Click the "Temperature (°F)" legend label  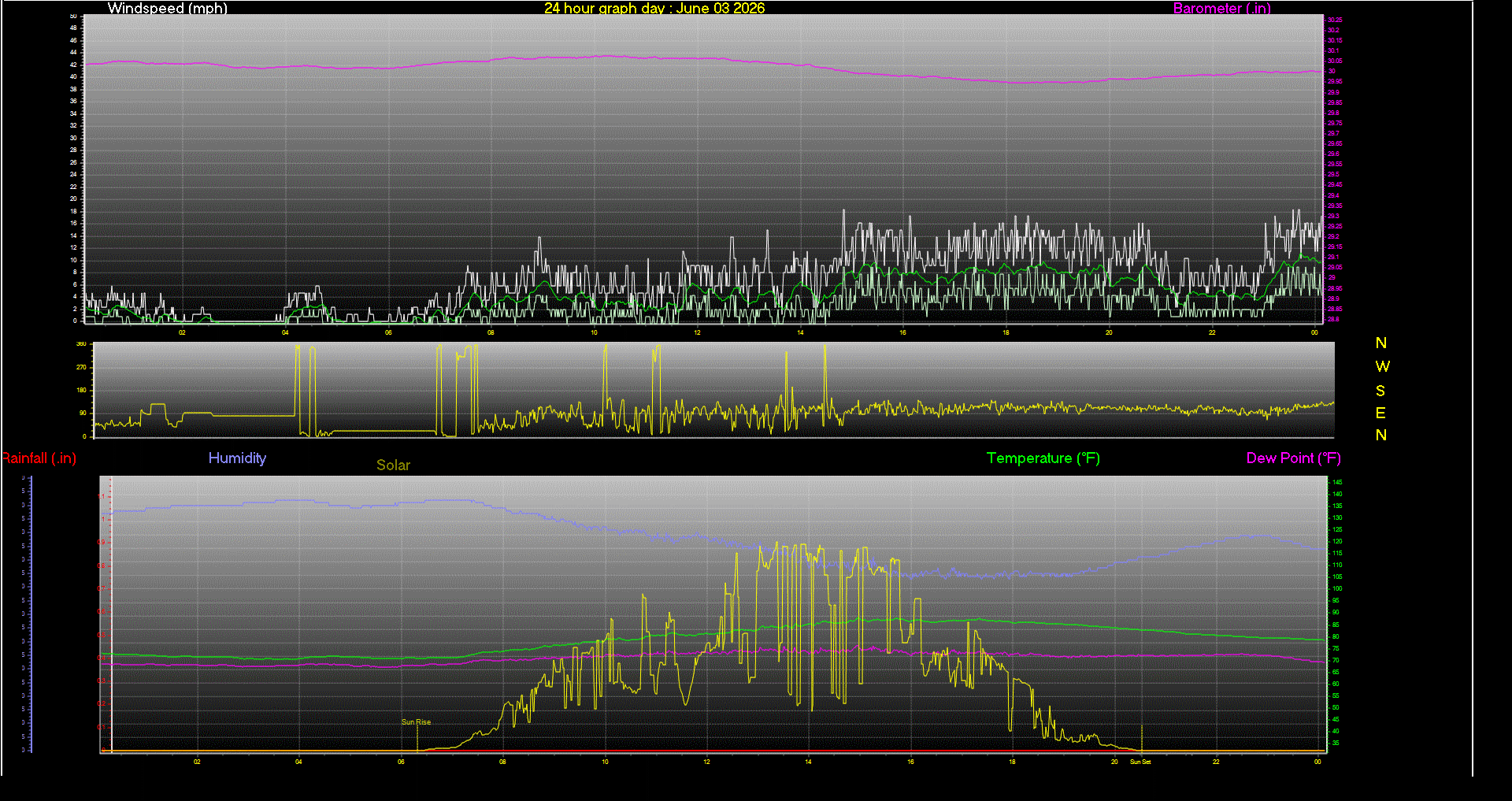(x=1043, y=458)
